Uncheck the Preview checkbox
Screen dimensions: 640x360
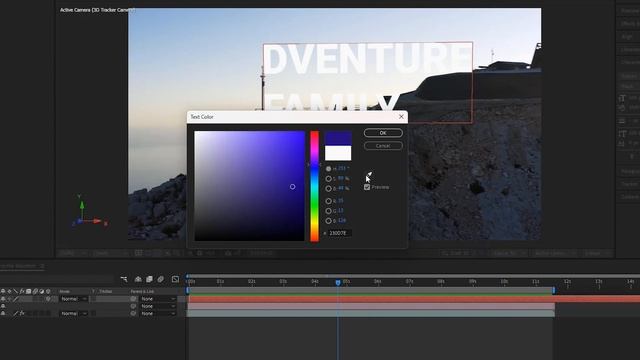[367, 187]
